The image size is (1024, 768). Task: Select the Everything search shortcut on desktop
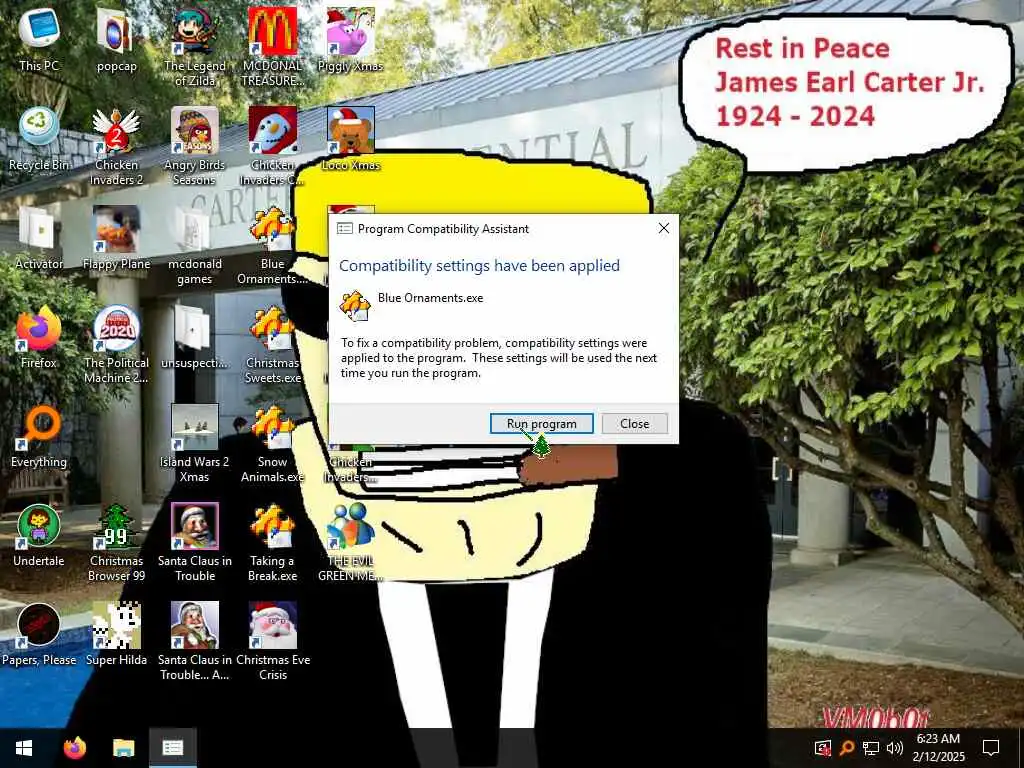(x=39, y=437)
